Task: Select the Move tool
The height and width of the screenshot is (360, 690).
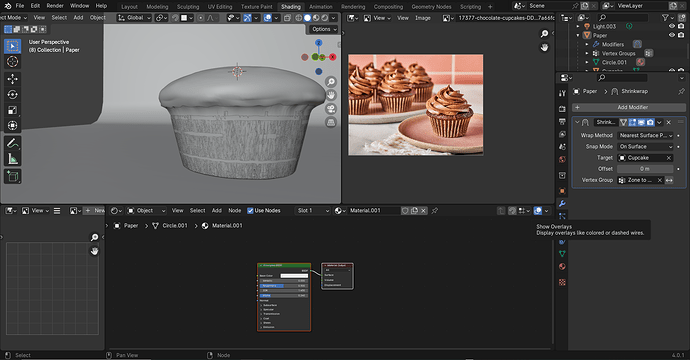Action: click(x=12, y=79)
